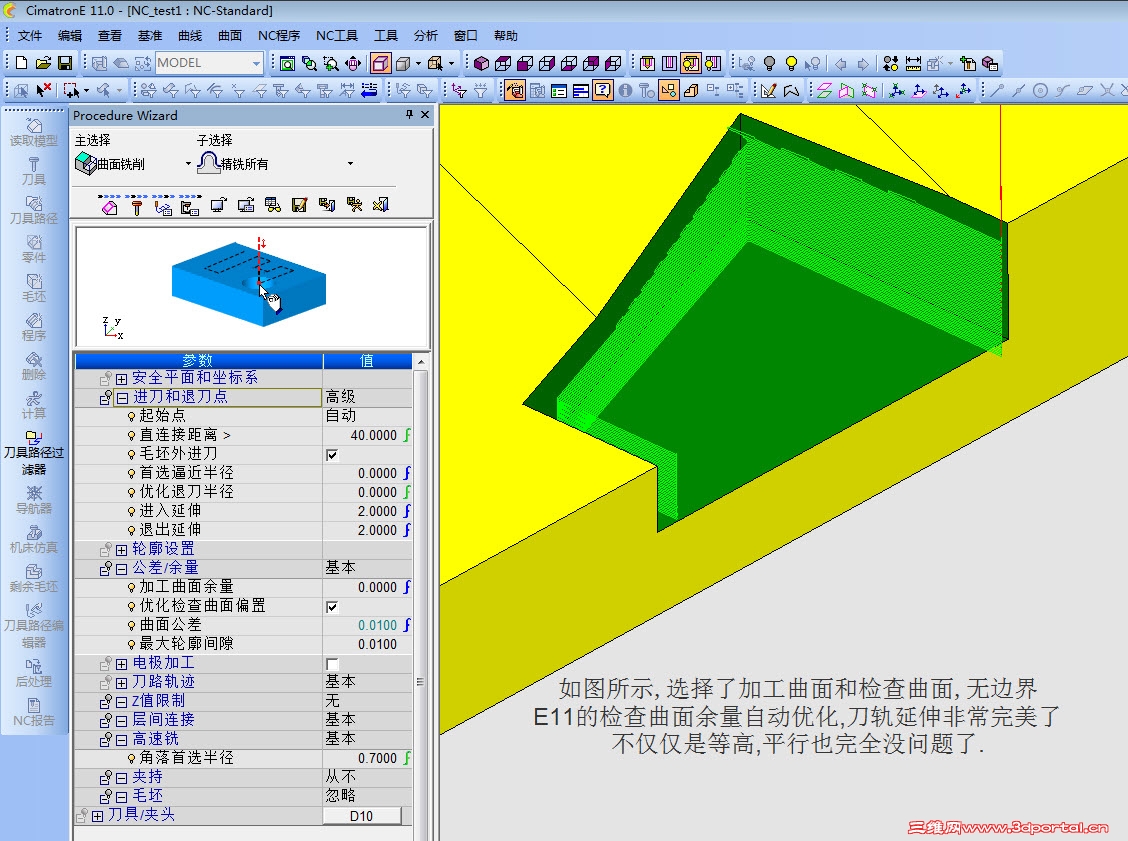
Task: Open the MODEL combo box dropdown
Action: pyautogui.click(x=256, y=63)
